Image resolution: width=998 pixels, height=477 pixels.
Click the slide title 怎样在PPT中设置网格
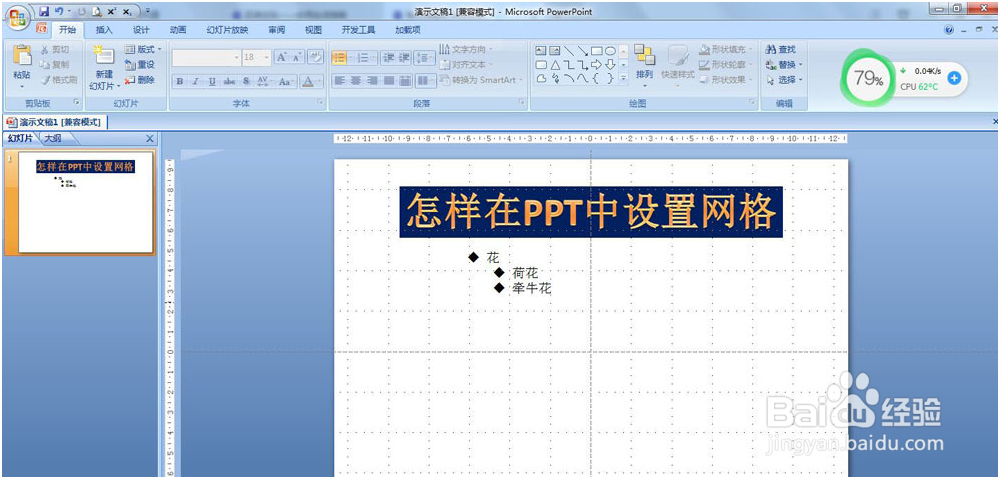coord(591,212)
